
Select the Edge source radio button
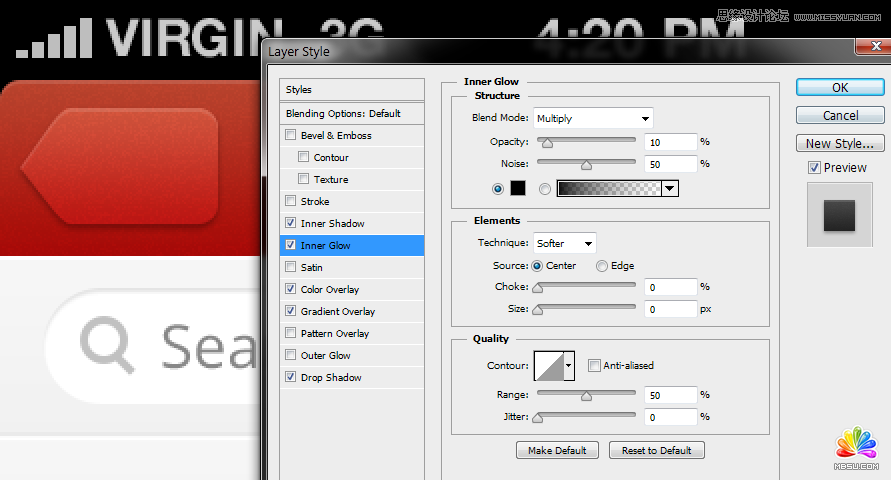[x=602, y=266]
